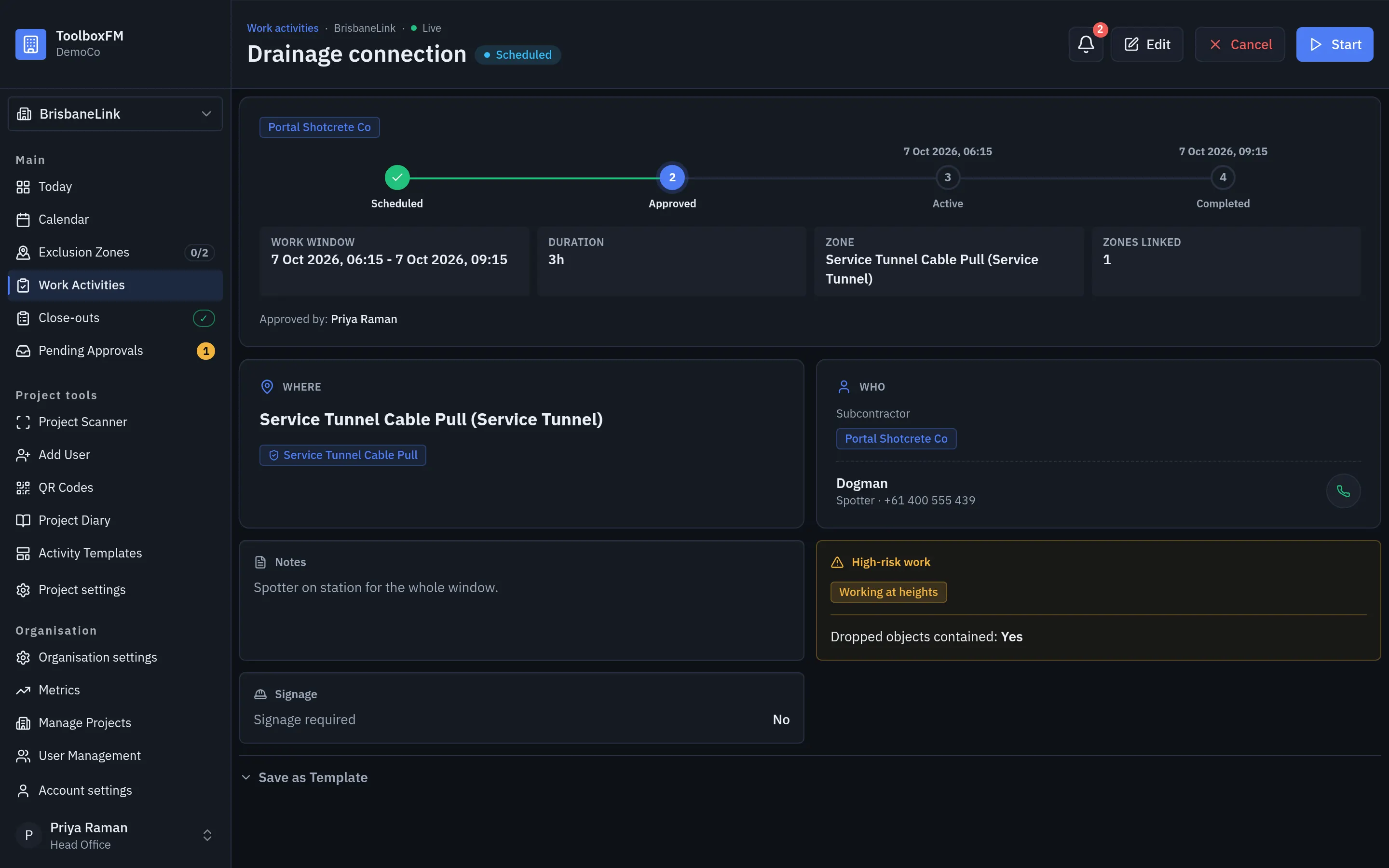
Task: Click the Edit button
Action: (x=1146, y=44)
